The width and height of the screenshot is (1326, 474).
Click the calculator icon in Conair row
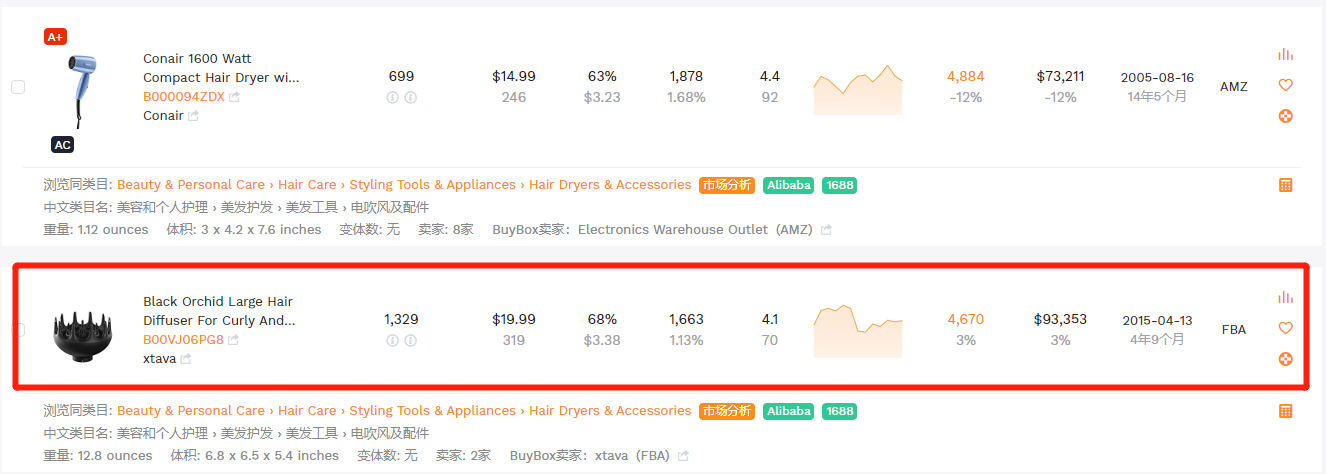1285,185
